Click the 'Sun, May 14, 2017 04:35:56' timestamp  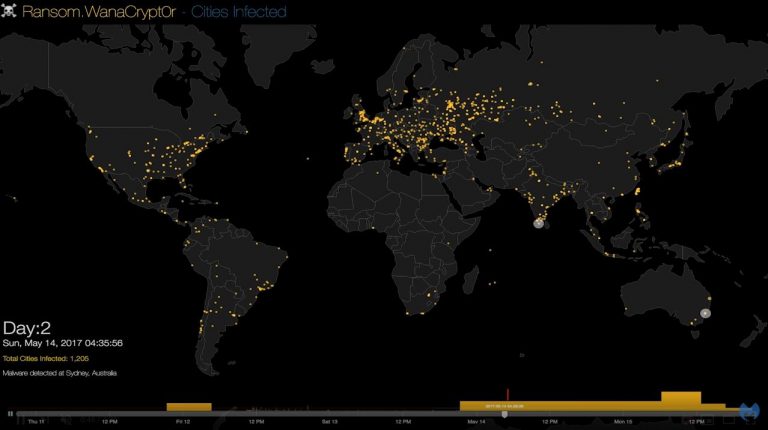pyautogui.click(x=63, y=343)
